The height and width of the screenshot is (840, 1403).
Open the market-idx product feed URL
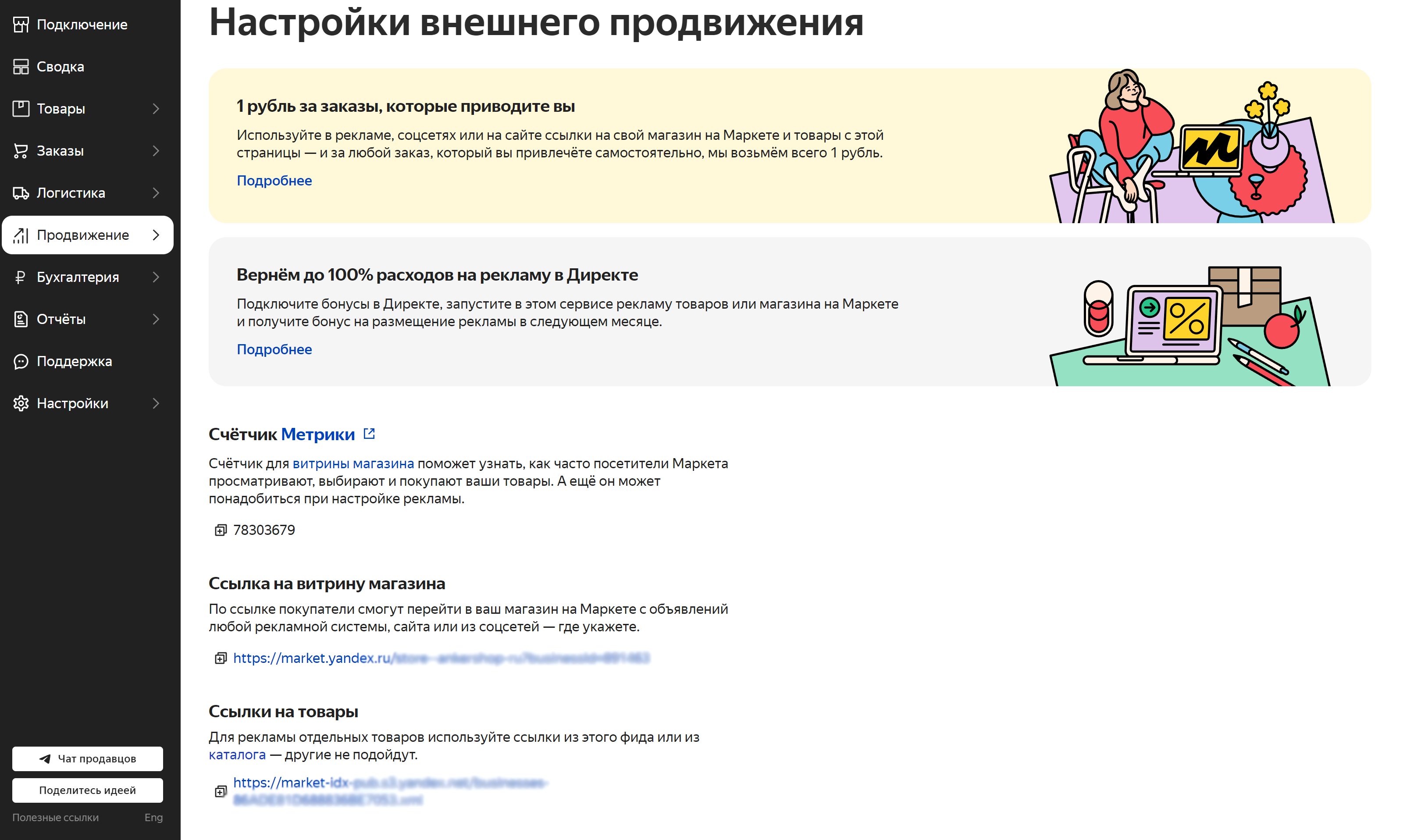[390, 791]
